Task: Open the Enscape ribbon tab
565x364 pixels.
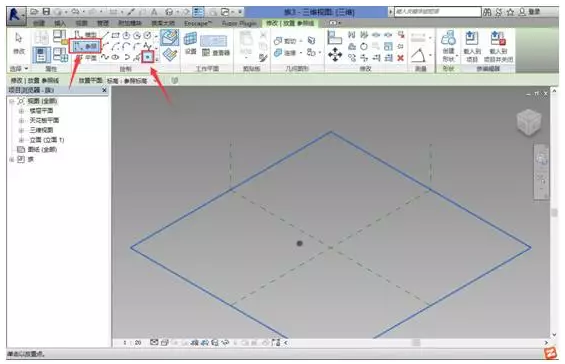Action: pyautogui.click(x=197, y=23)
